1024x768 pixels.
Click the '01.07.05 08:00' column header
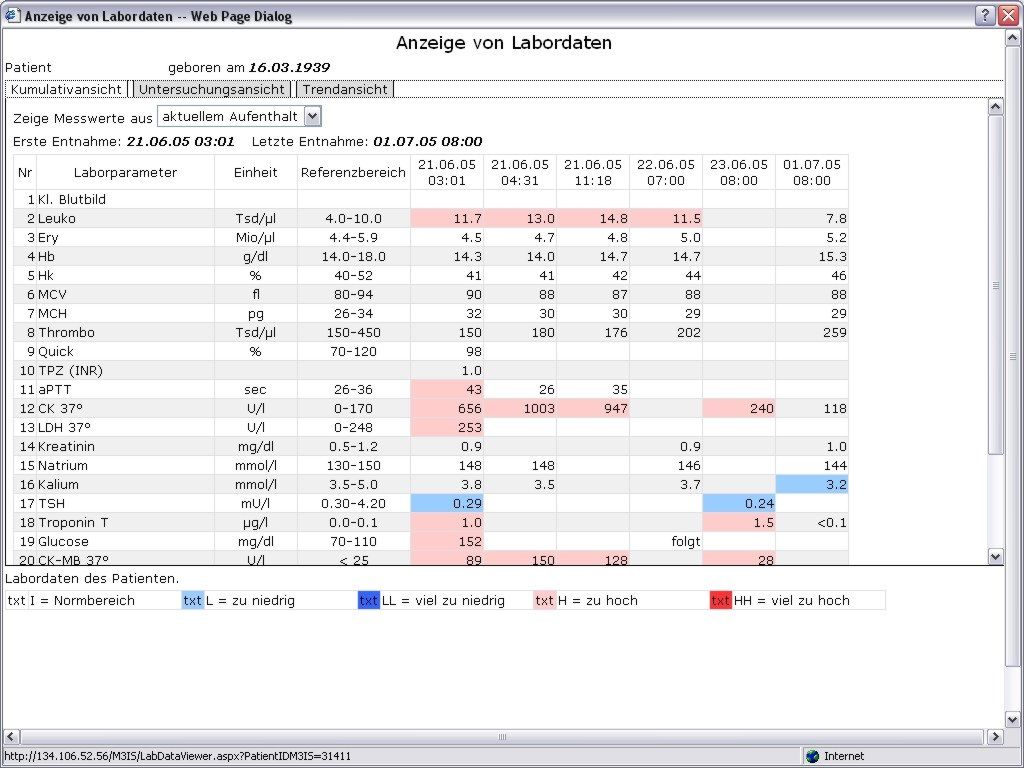tap(812, 172)
